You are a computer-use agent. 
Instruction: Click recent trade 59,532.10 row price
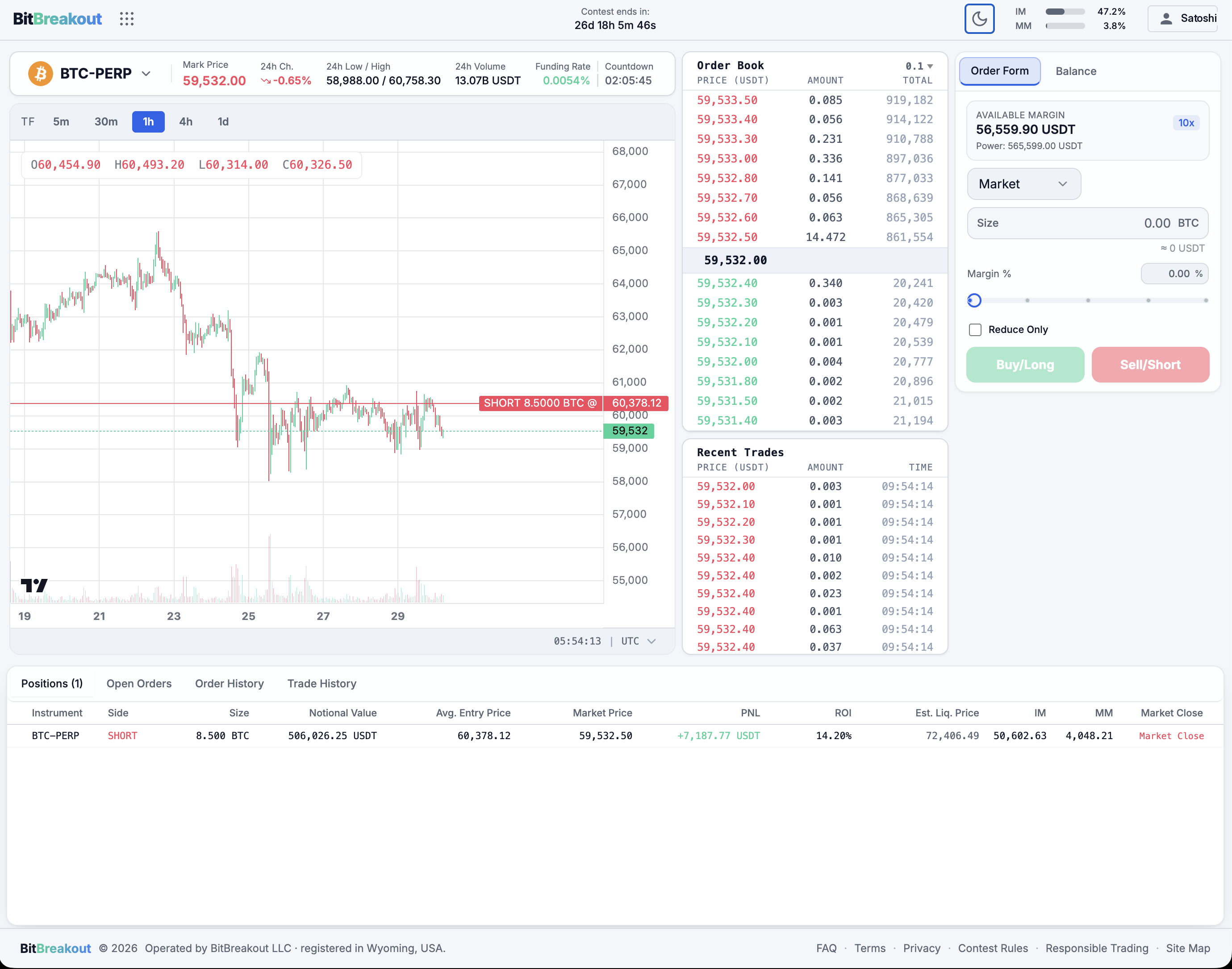(x=726, y=504)
